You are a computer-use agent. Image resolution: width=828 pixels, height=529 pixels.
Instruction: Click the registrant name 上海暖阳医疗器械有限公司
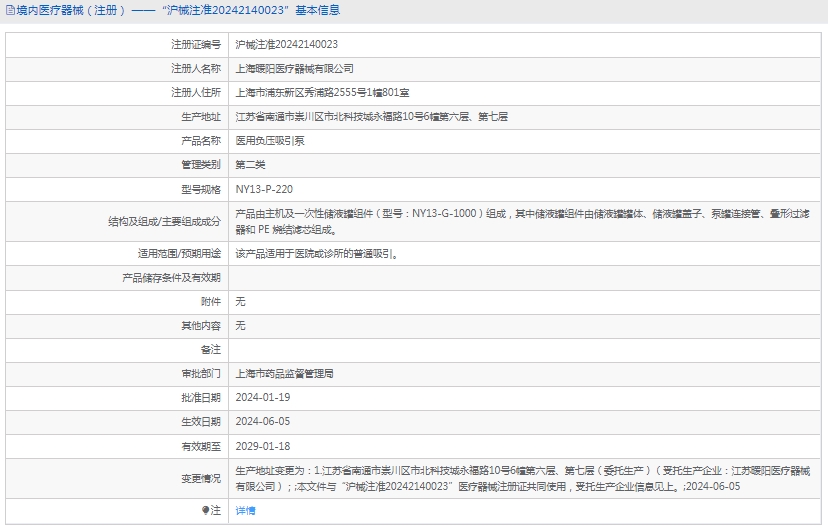pos(294,69)
